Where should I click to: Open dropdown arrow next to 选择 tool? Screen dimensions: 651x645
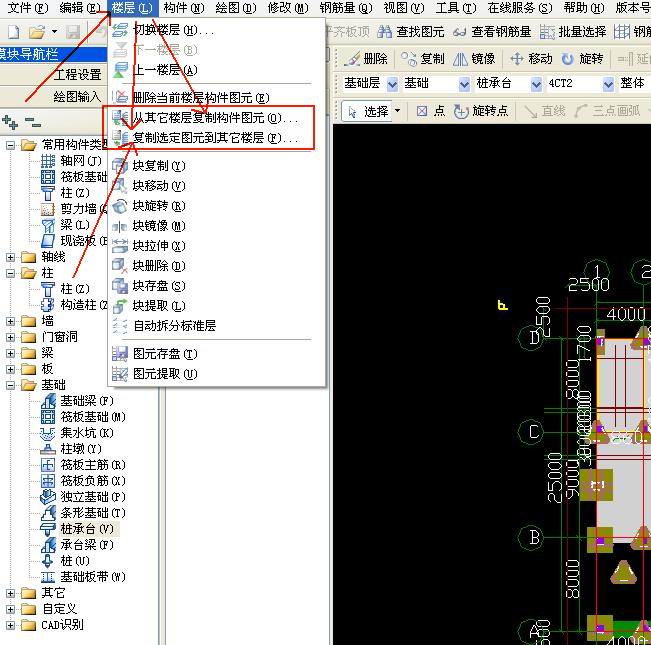397,111
